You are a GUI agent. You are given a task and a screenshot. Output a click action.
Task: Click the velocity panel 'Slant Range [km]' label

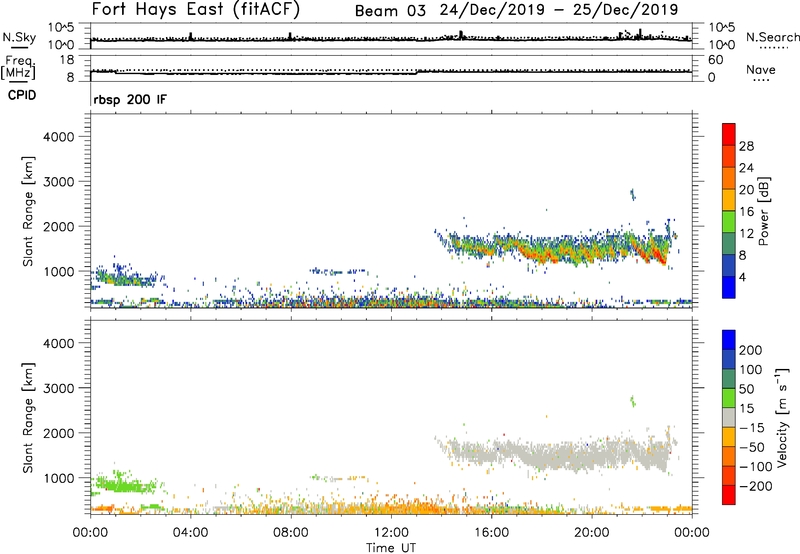coord(28,418)
